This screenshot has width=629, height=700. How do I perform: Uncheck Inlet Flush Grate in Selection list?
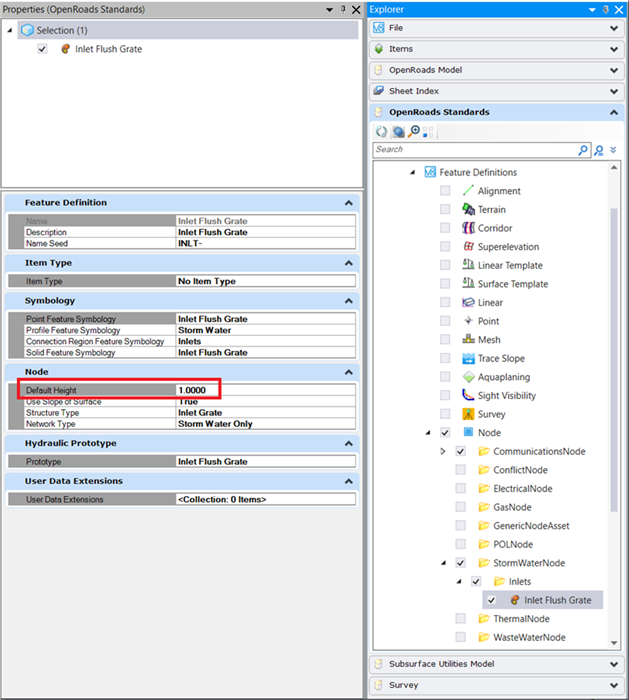tap(42, 48)
